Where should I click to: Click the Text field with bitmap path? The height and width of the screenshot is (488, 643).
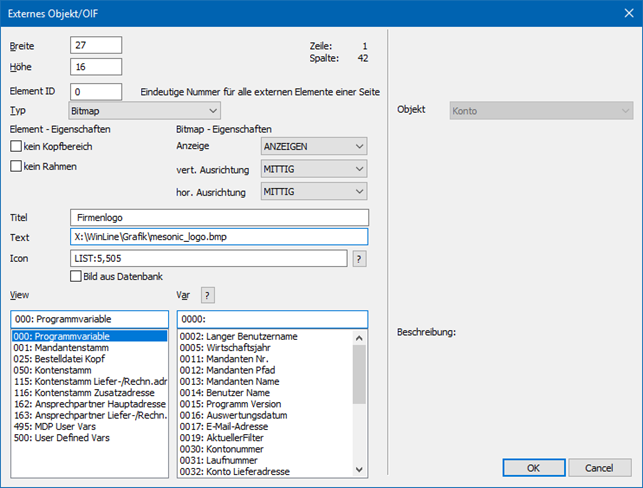click(219, 237)
